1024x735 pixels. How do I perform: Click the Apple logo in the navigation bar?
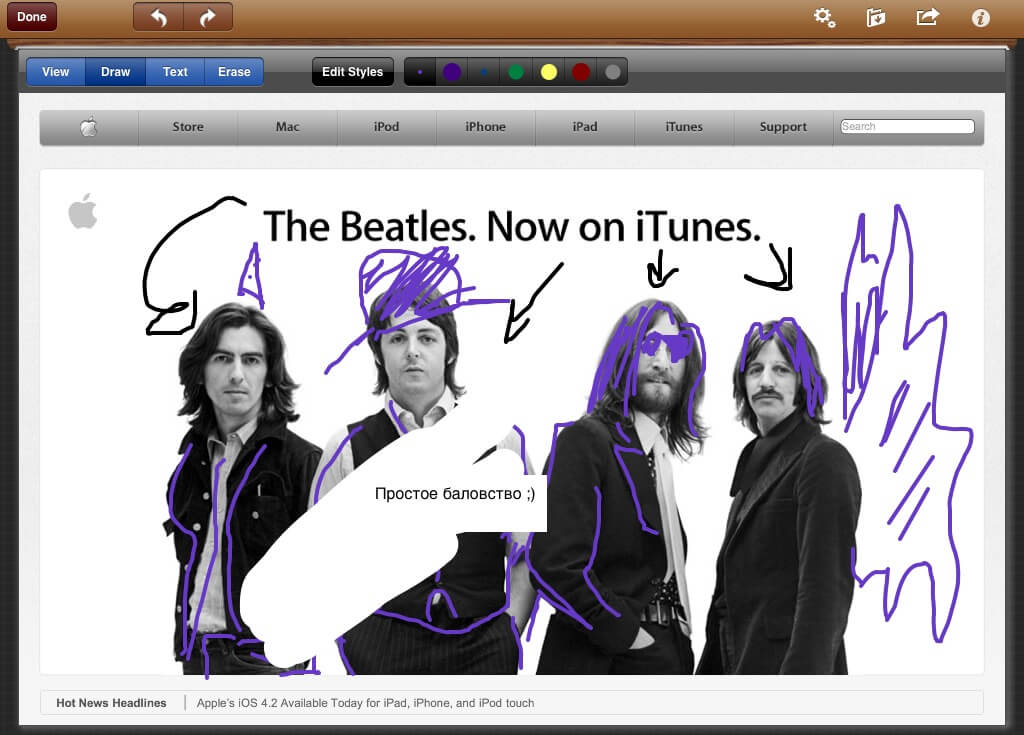89,127
